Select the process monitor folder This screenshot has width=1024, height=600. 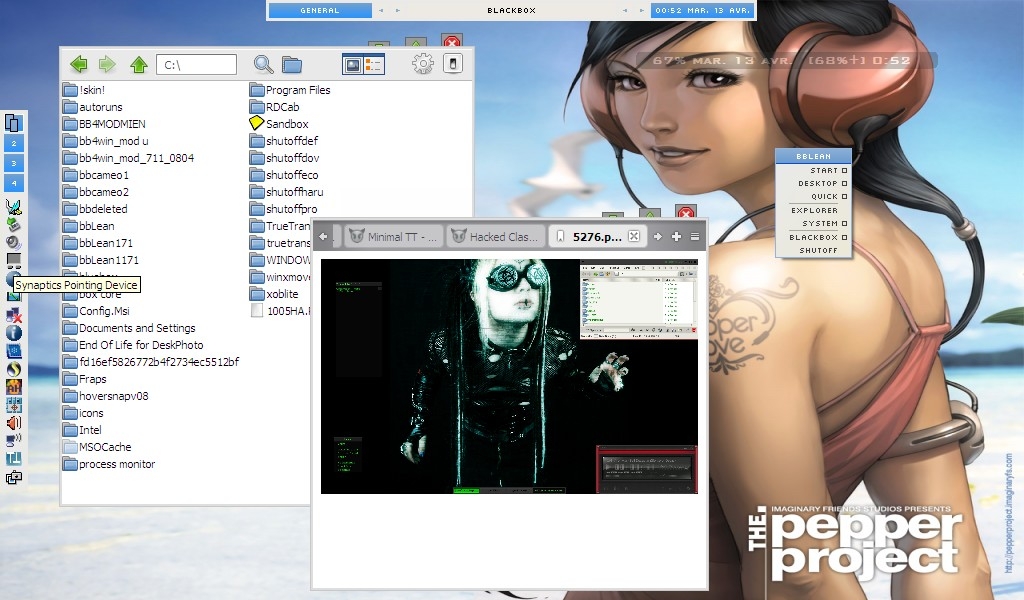pyautogui.click(x=109, y=464)
